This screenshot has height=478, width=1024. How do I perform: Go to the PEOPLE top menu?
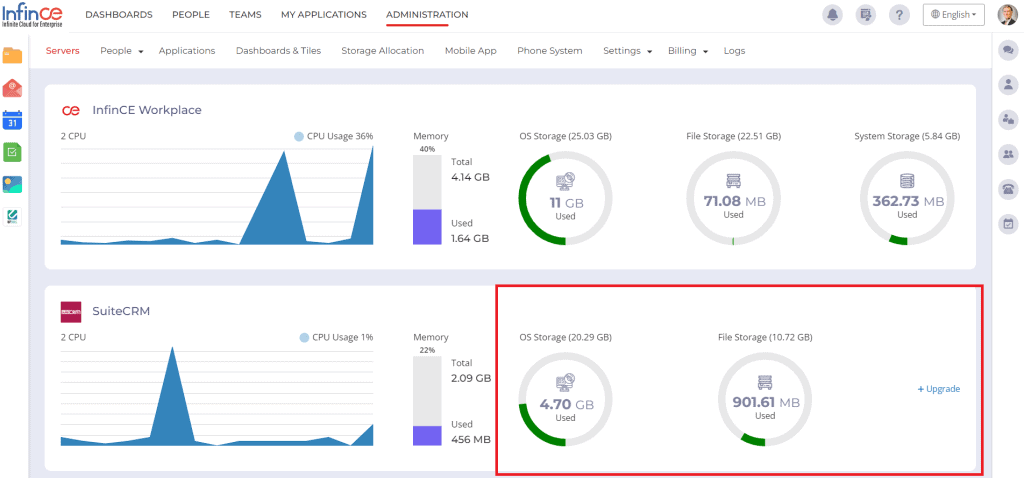click(191, 14)
